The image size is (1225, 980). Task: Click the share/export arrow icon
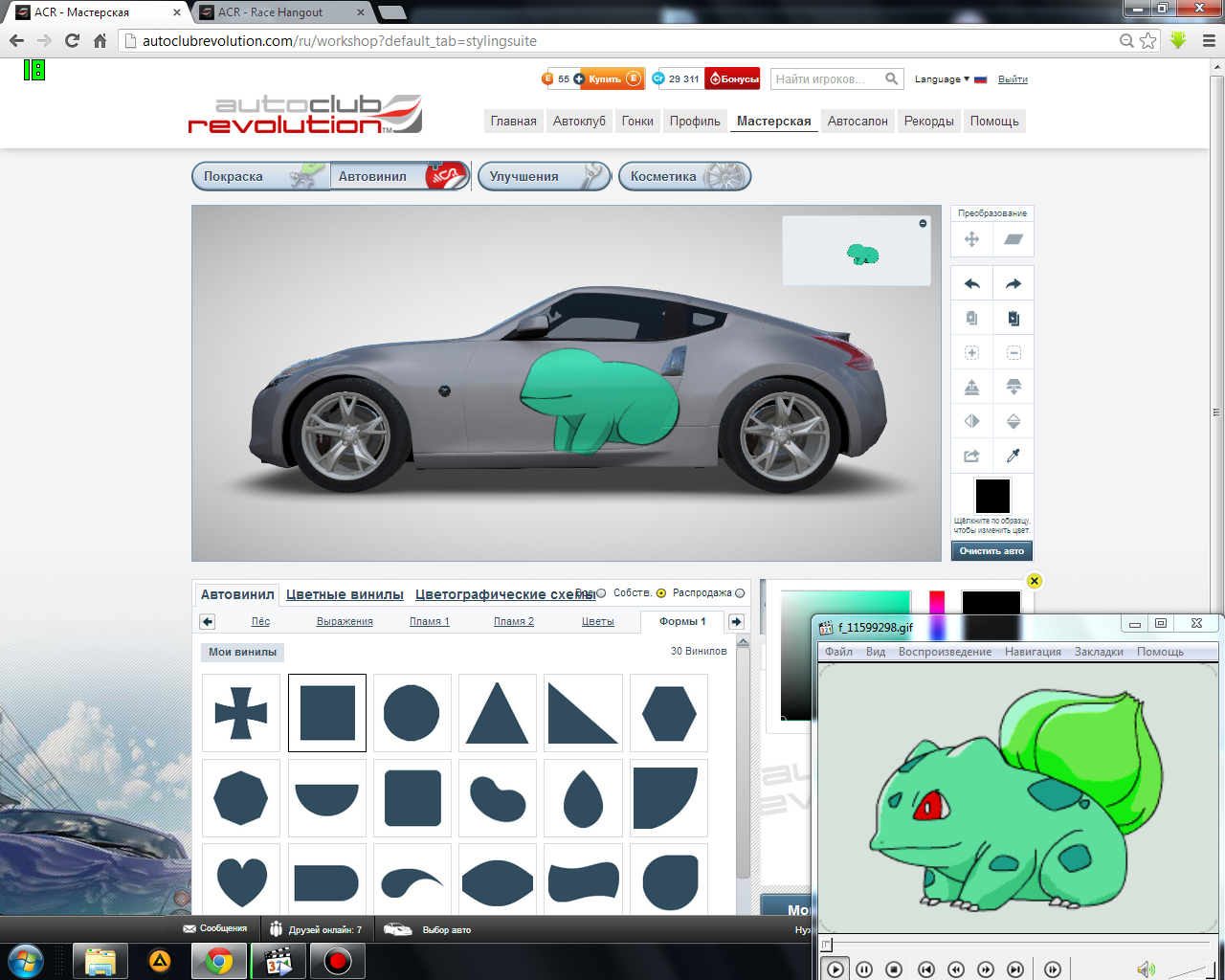click(x=971, y=456)
